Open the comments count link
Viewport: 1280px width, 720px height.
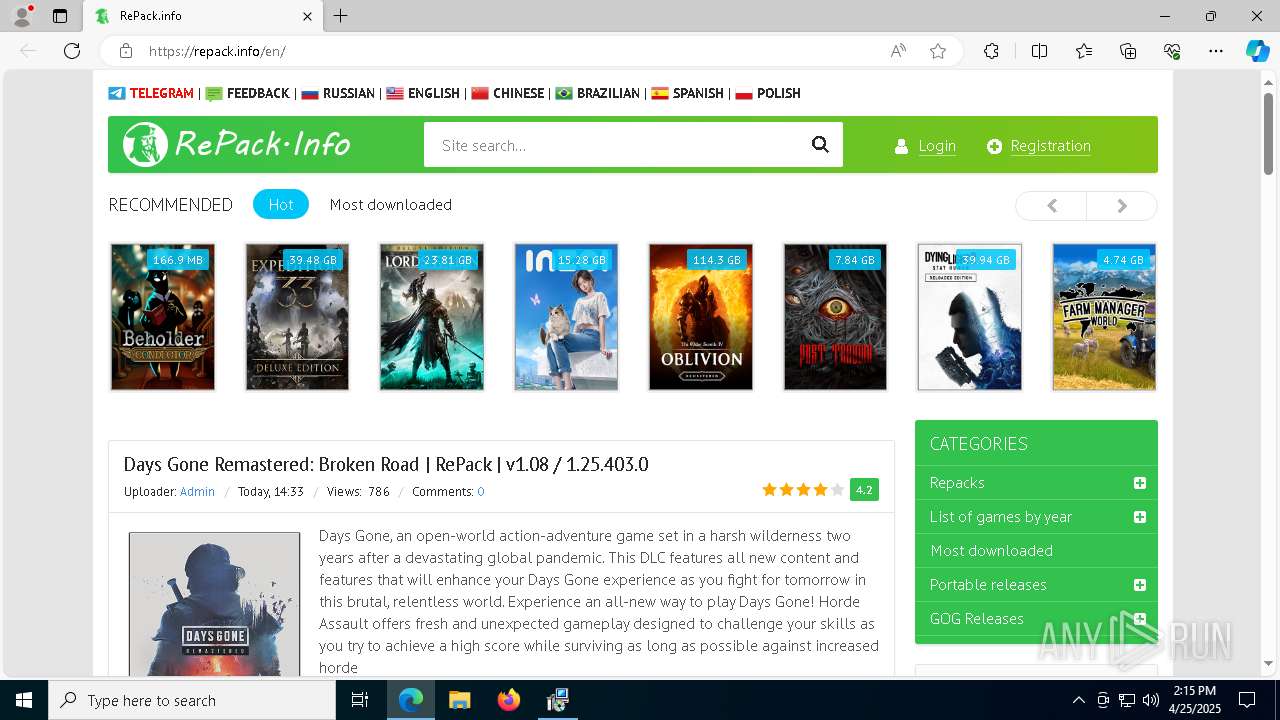(x=481, y=492)
